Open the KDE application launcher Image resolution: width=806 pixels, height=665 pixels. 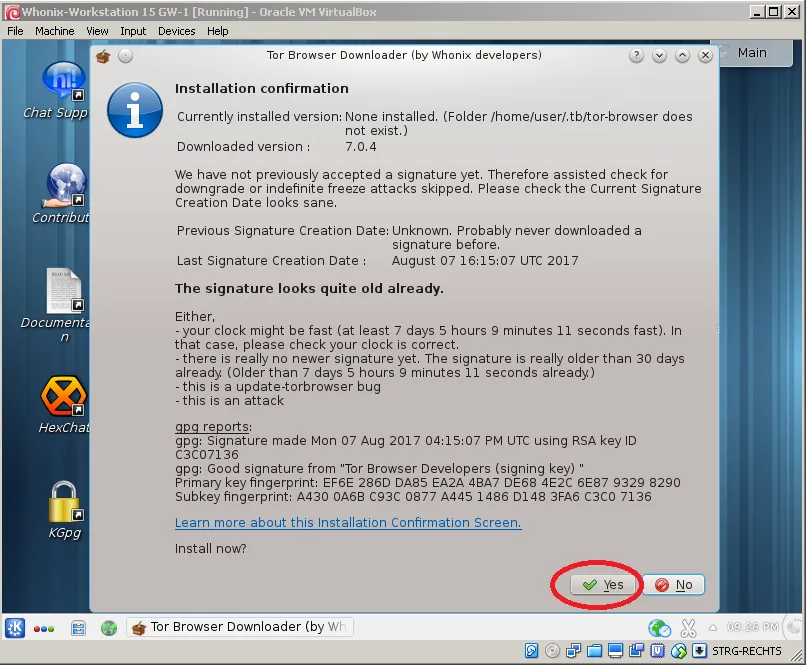pyautogui.click(x=15, y=627)
